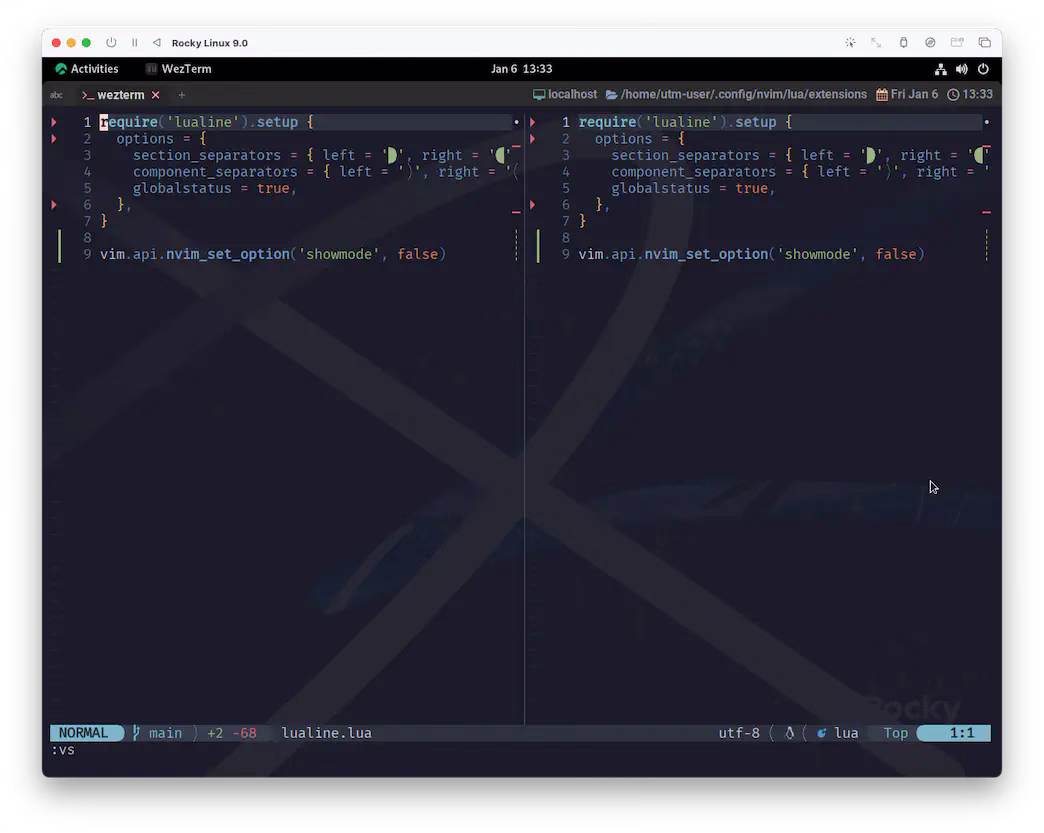Click 'require' on line 1 in left pane

(x=129, y=122)
